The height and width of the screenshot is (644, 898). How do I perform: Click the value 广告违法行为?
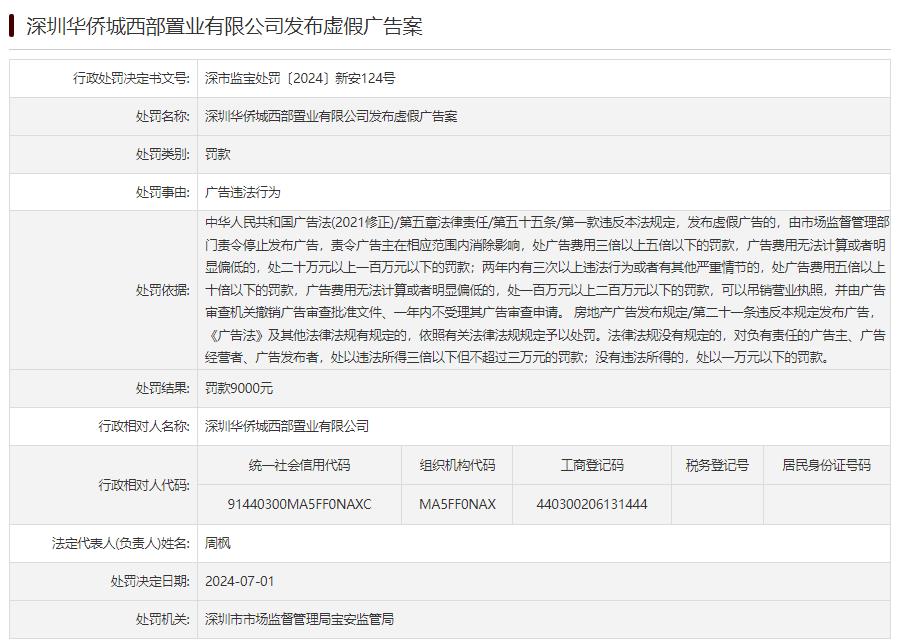pos(243,193)
